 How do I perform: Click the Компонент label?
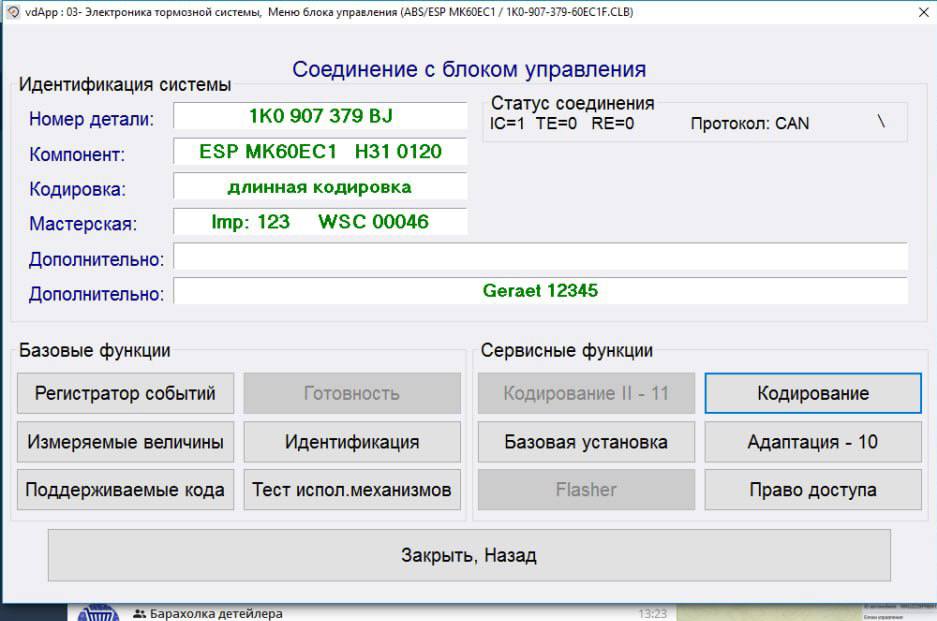click(x=77, y=154)
